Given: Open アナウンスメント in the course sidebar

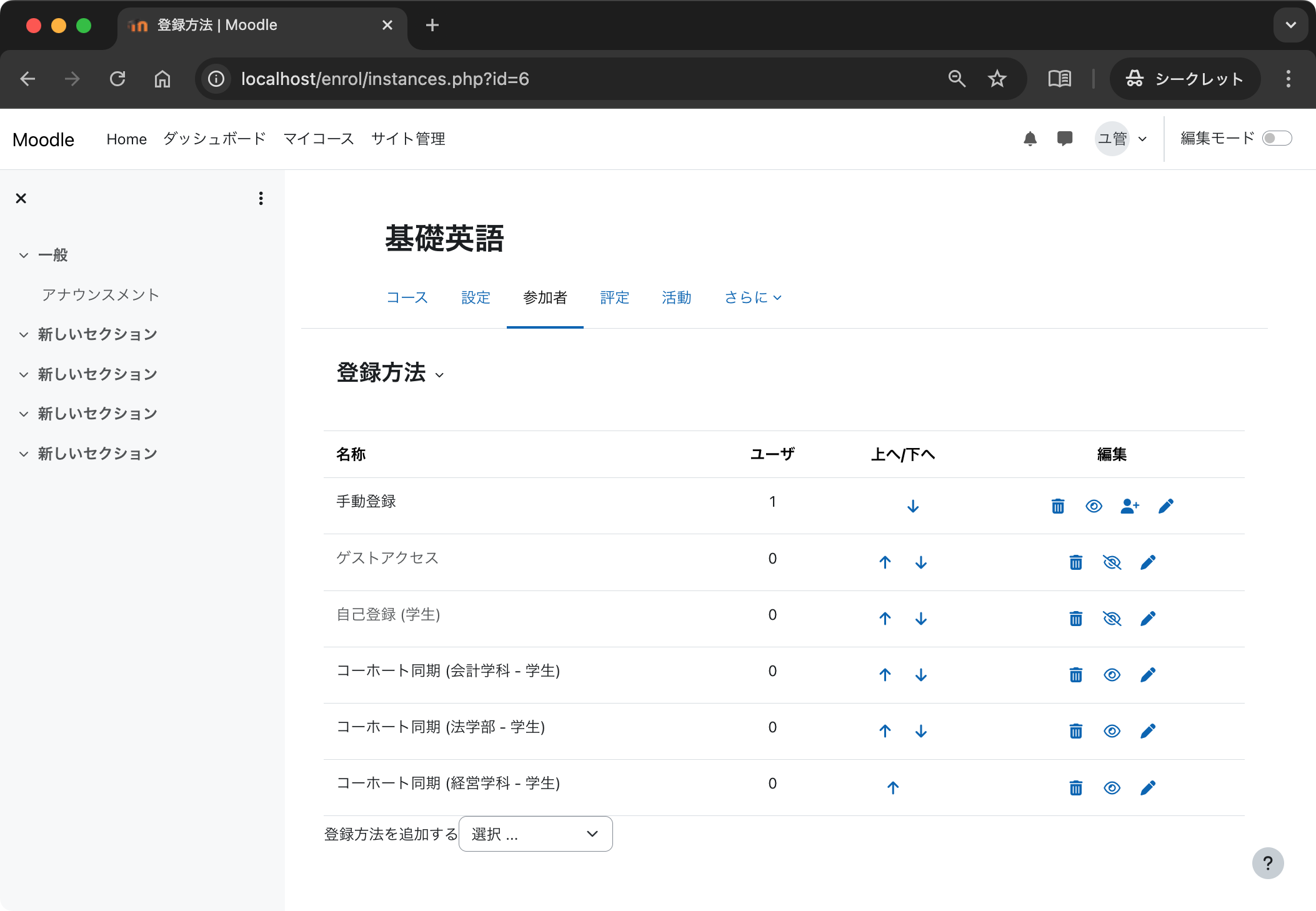Looking at the screenshot, I should (x=100, y=294).
